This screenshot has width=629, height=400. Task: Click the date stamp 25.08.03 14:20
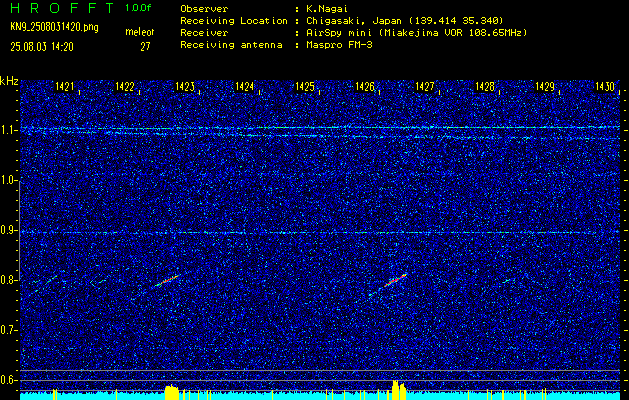click(x=42, y=47)
